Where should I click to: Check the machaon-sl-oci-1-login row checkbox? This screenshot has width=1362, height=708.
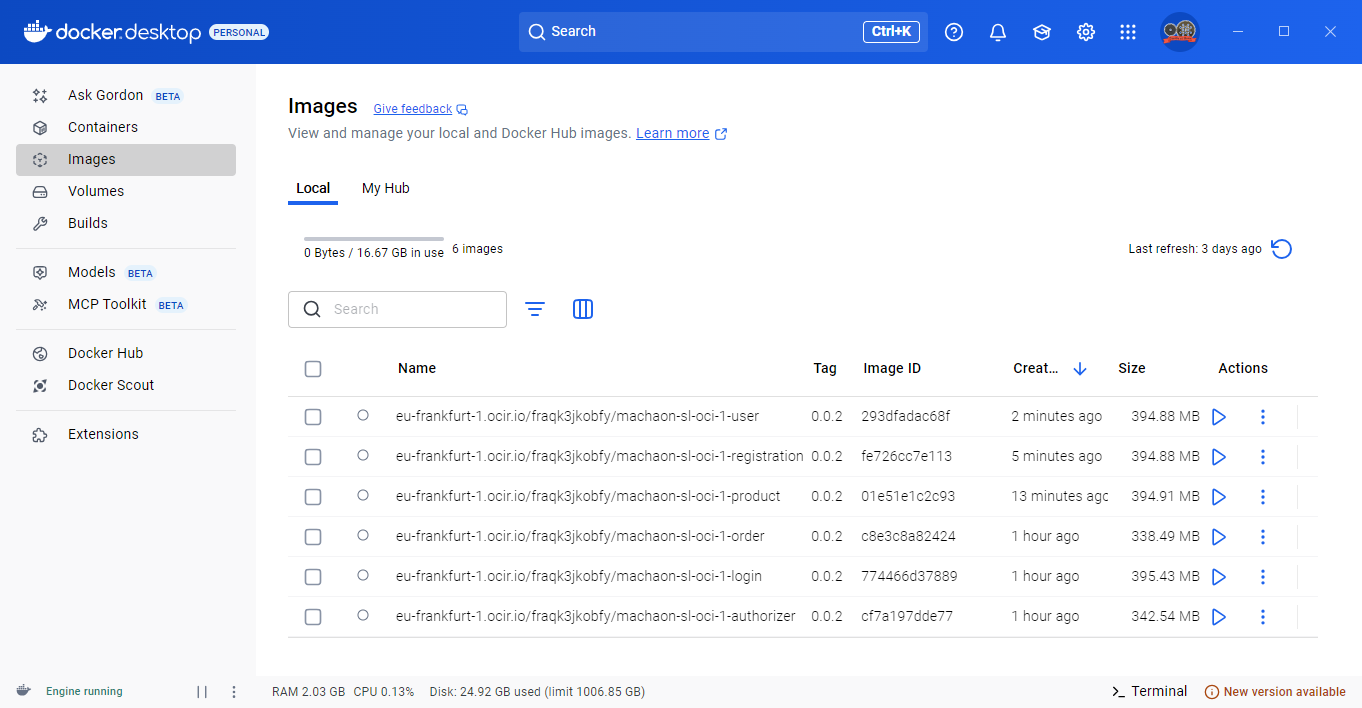tap(313, 577)
